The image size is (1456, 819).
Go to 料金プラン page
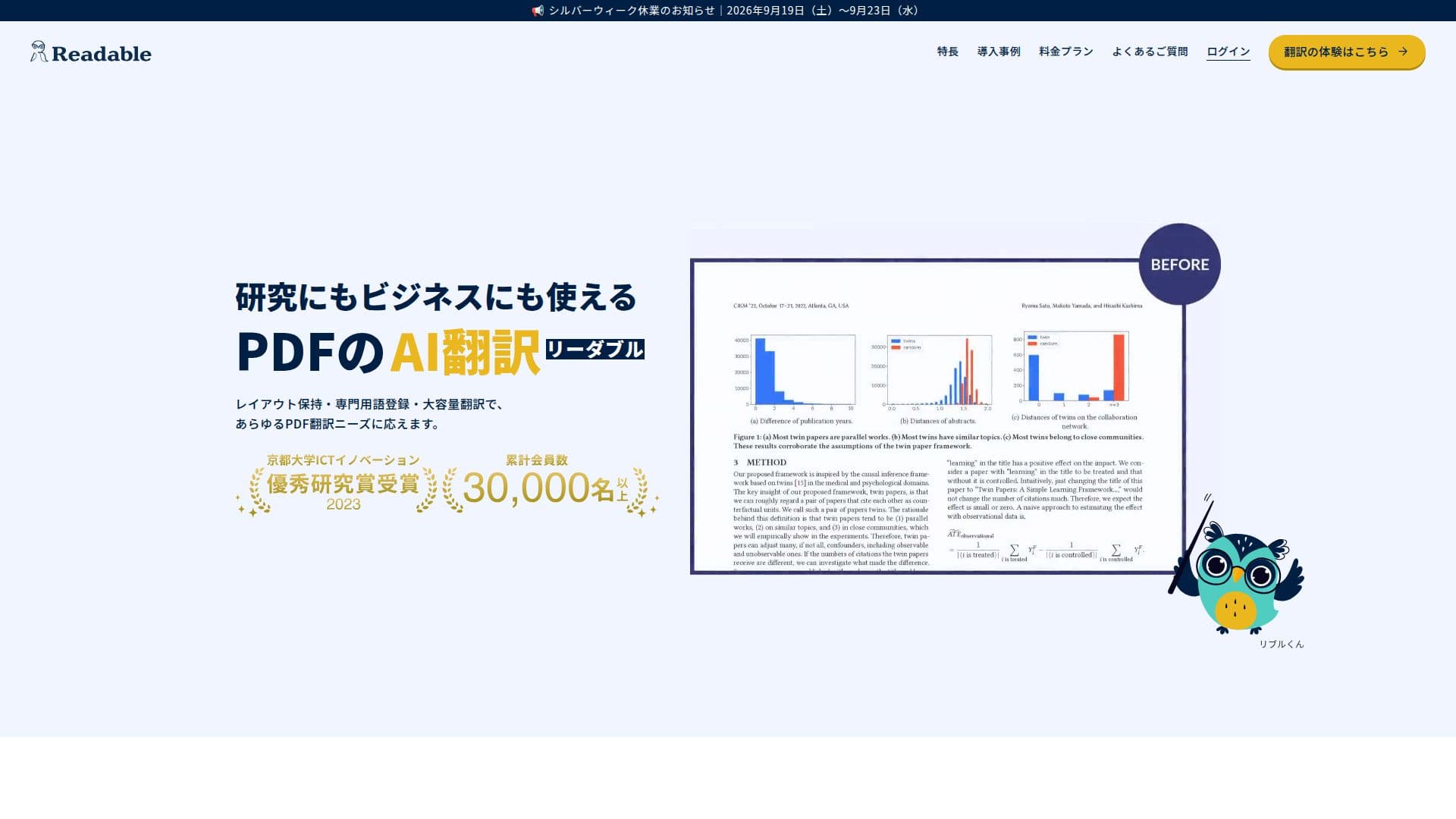tap(1066, 52)
